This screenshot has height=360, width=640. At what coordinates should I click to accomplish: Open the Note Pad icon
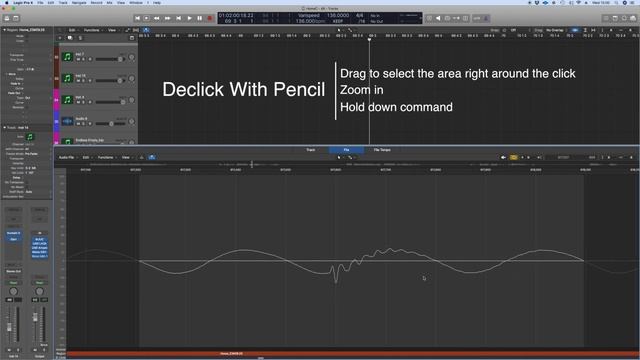pos(615,18)
